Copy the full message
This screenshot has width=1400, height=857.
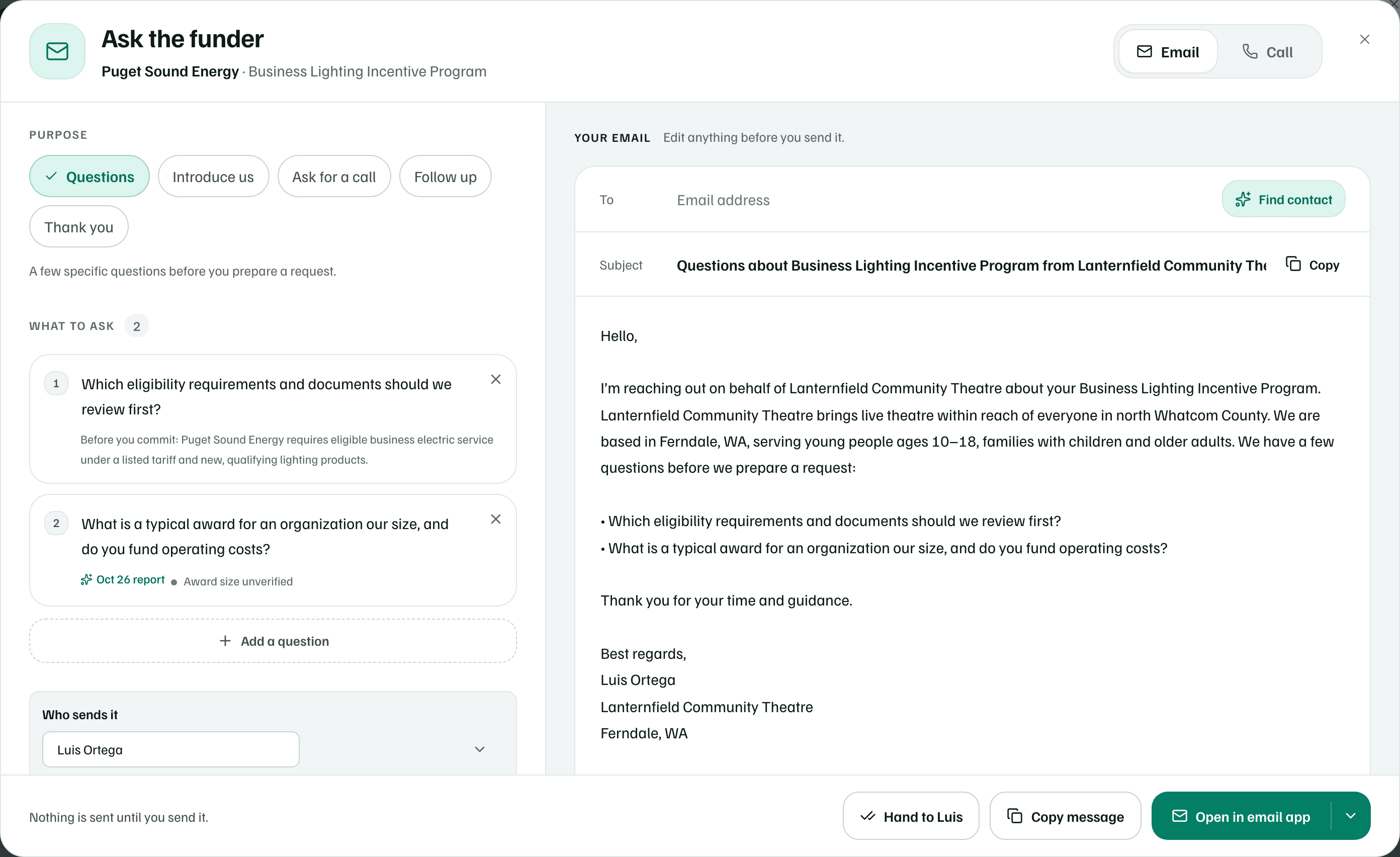(1065, 816)
